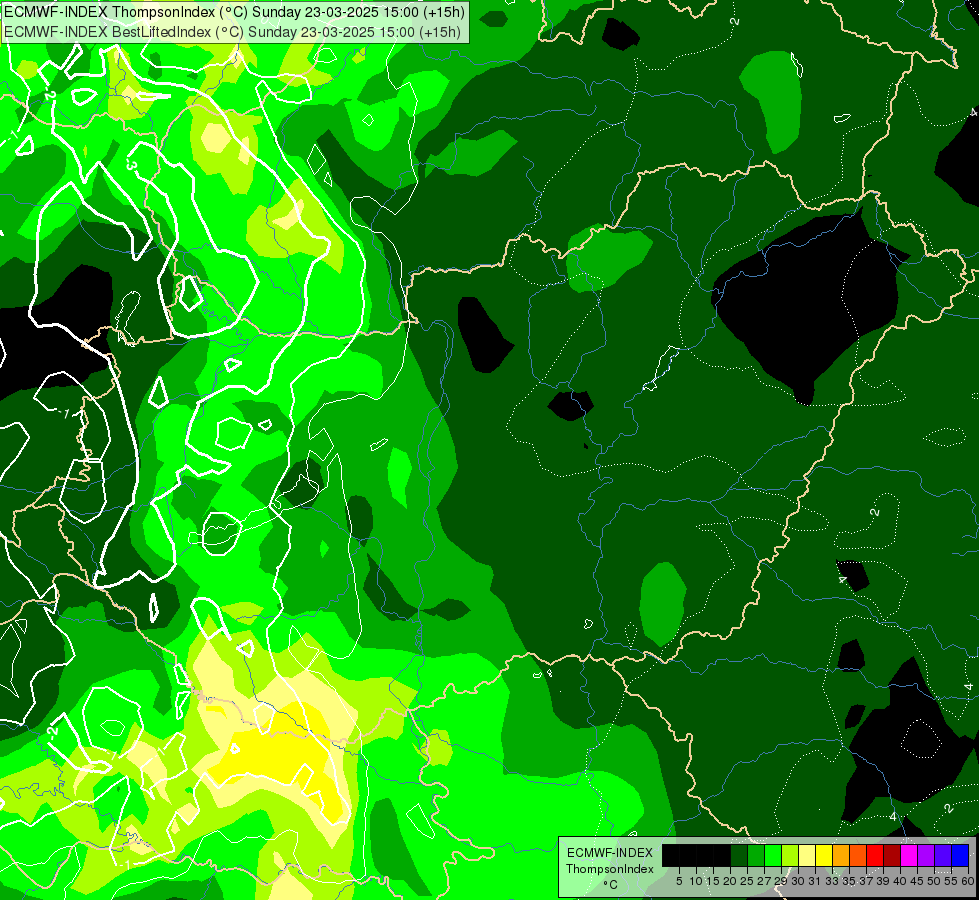
Task: Click legend tick value 39
Action: (x=883, y=881)
